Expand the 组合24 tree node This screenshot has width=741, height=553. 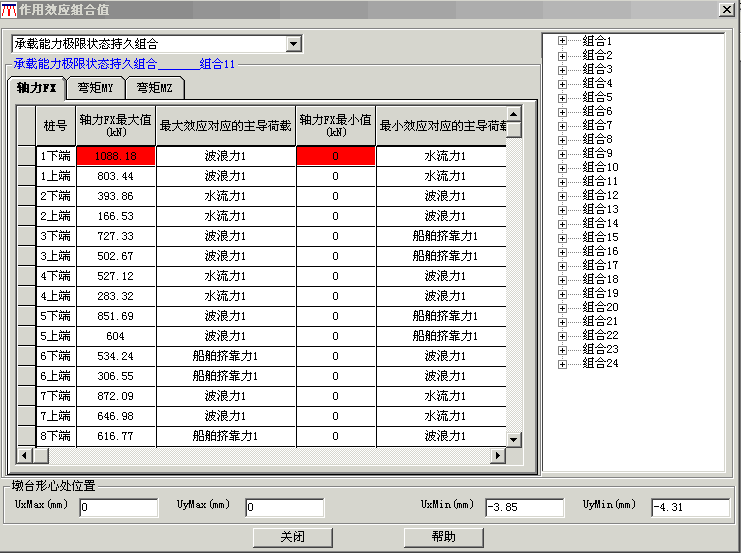562,363
